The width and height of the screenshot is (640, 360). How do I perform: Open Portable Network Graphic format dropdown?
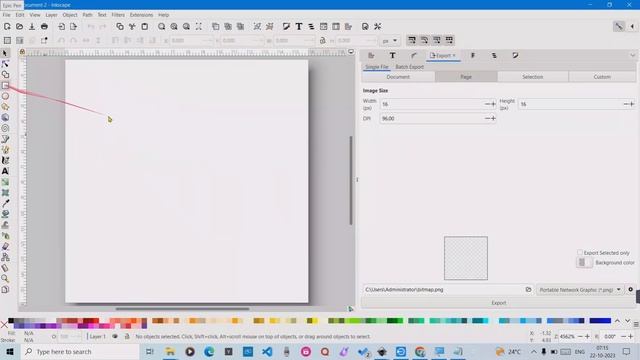pos(580,289)
